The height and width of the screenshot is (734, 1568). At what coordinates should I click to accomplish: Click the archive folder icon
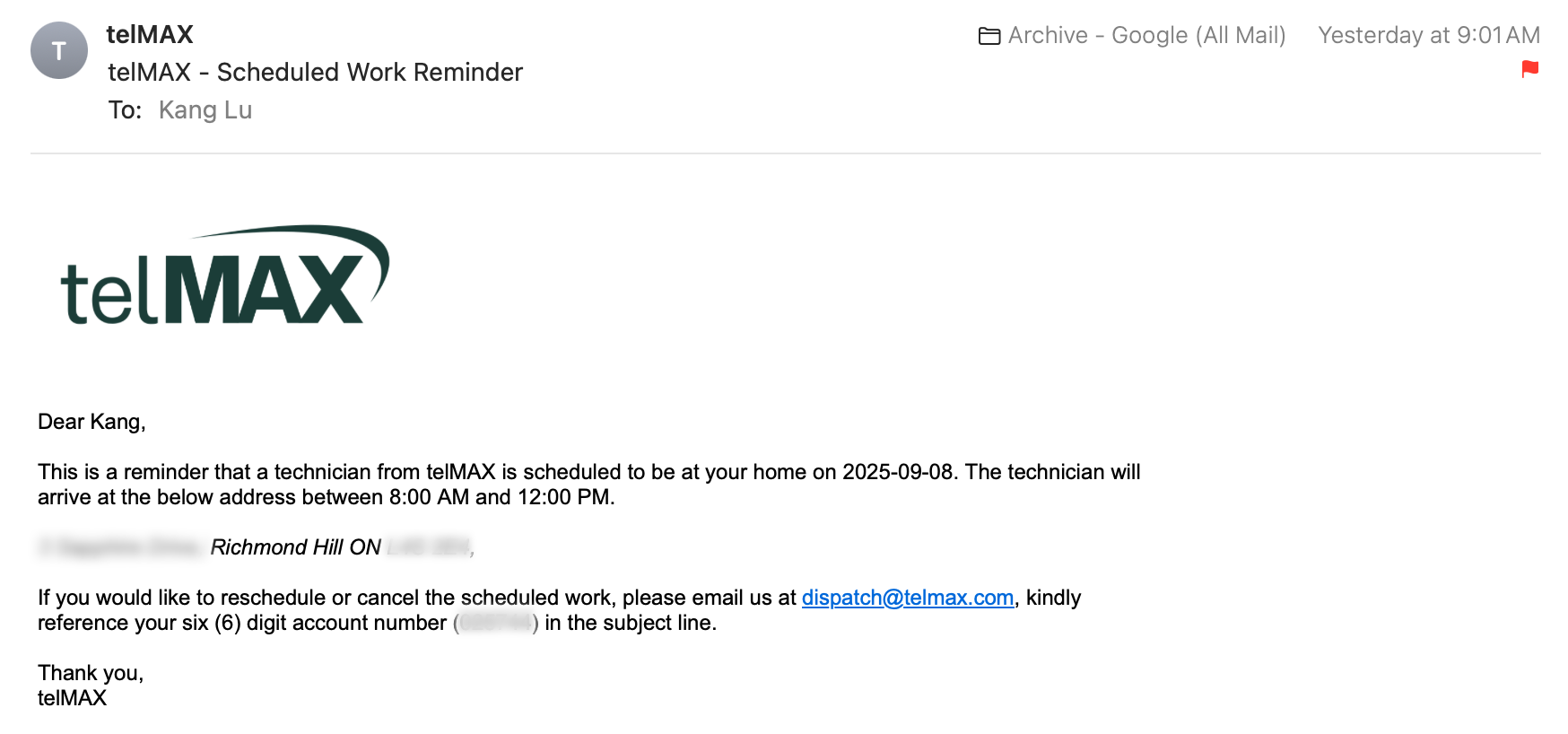989,36
